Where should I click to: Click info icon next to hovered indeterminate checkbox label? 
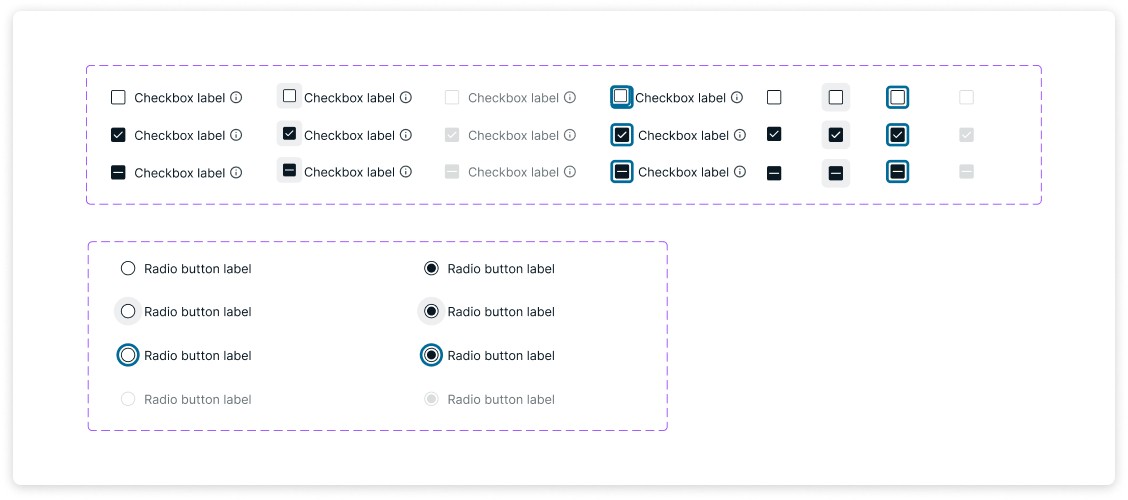click(x=406, y=172)
